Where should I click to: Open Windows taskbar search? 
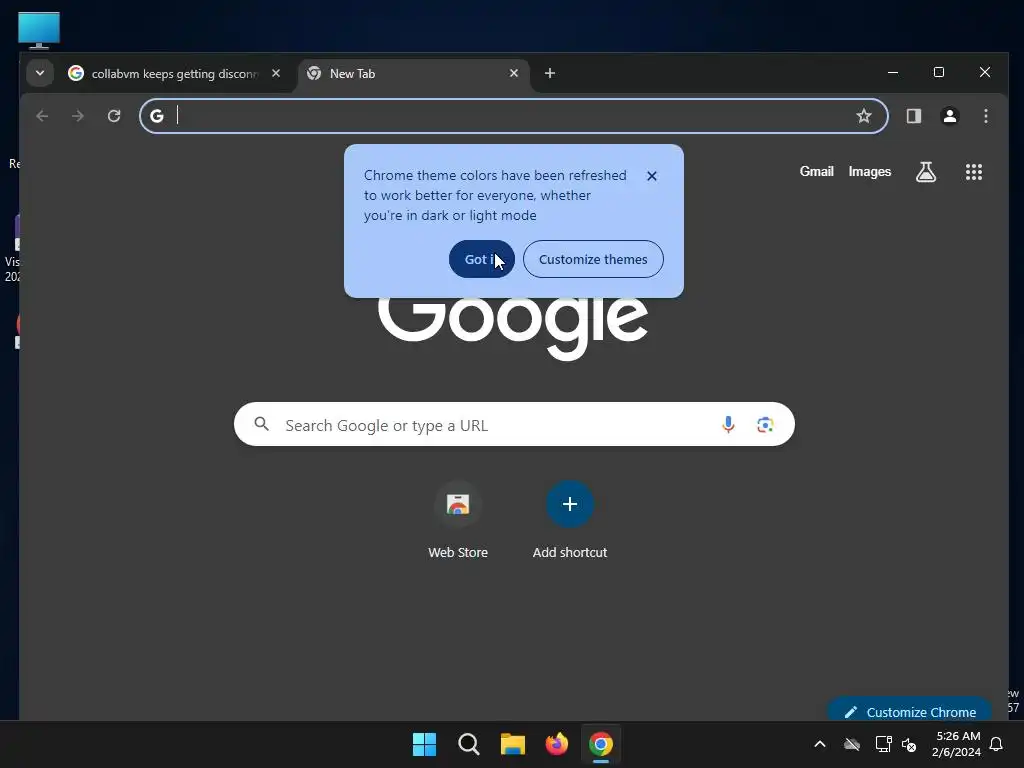469,744
